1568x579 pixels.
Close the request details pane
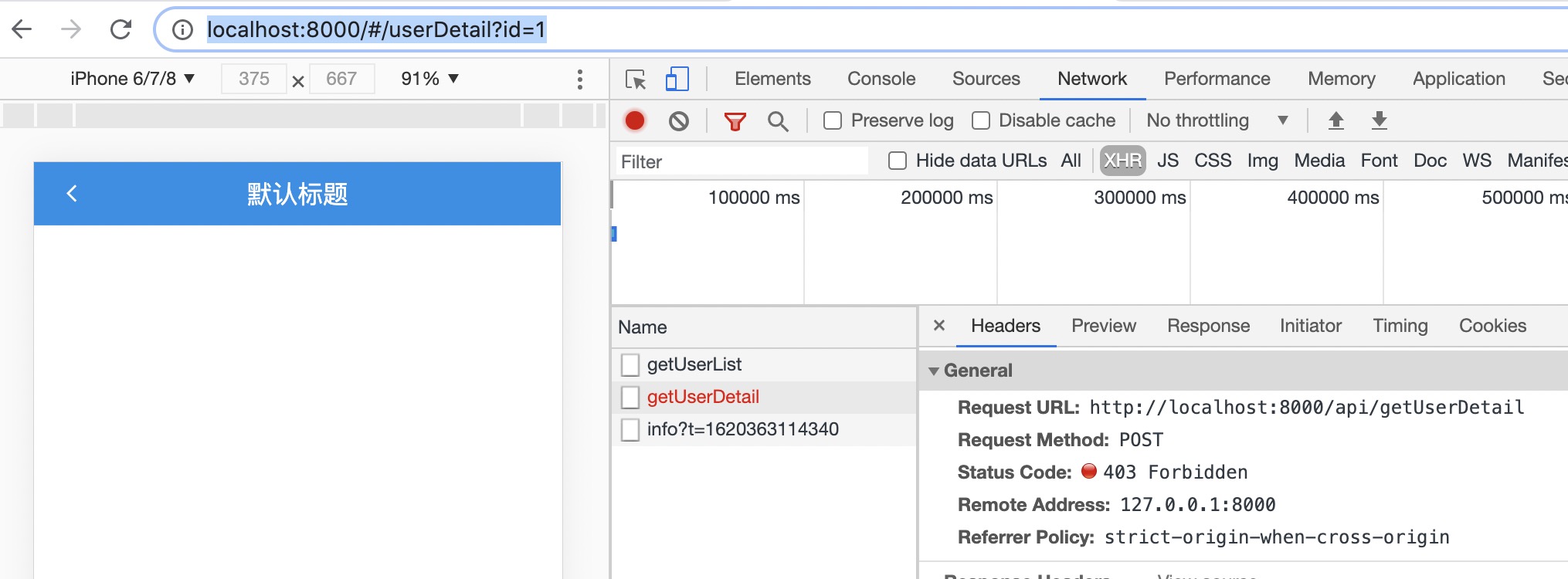[x=939, y=326]
